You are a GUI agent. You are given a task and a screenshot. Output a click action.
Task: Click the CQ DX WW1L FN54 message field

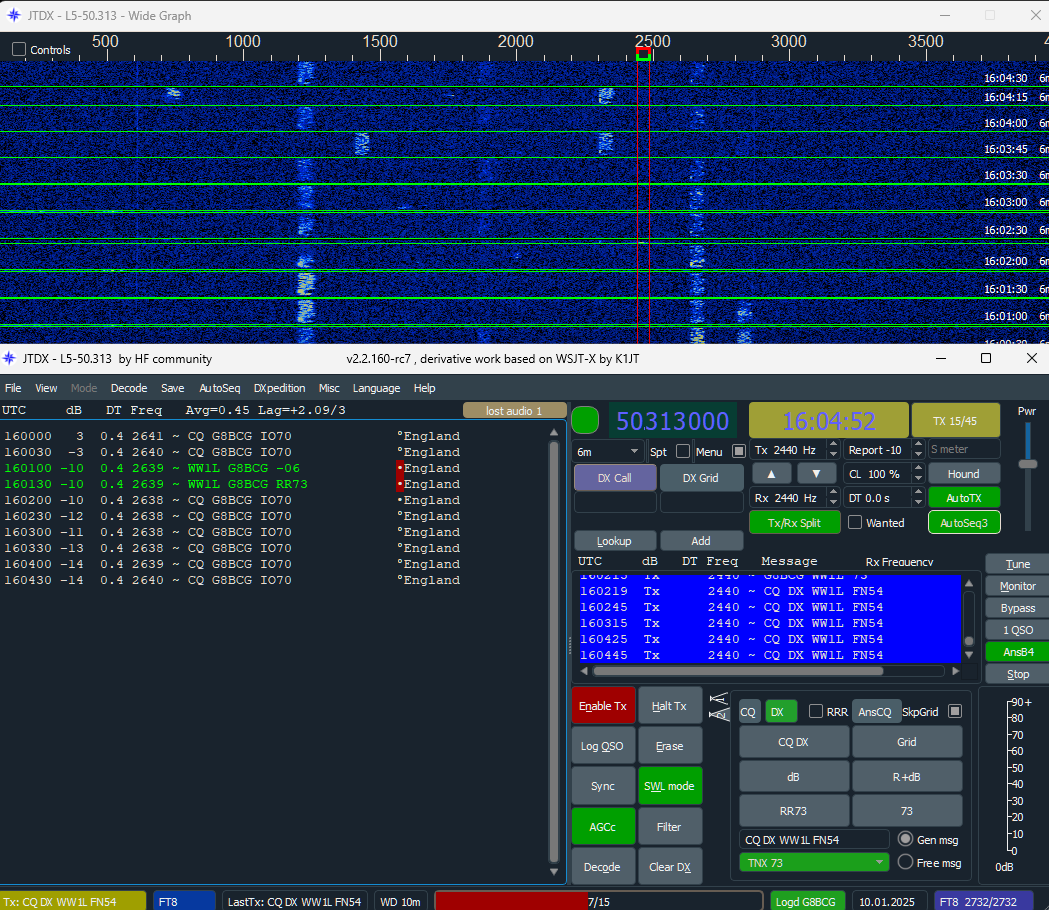point(814,839)
